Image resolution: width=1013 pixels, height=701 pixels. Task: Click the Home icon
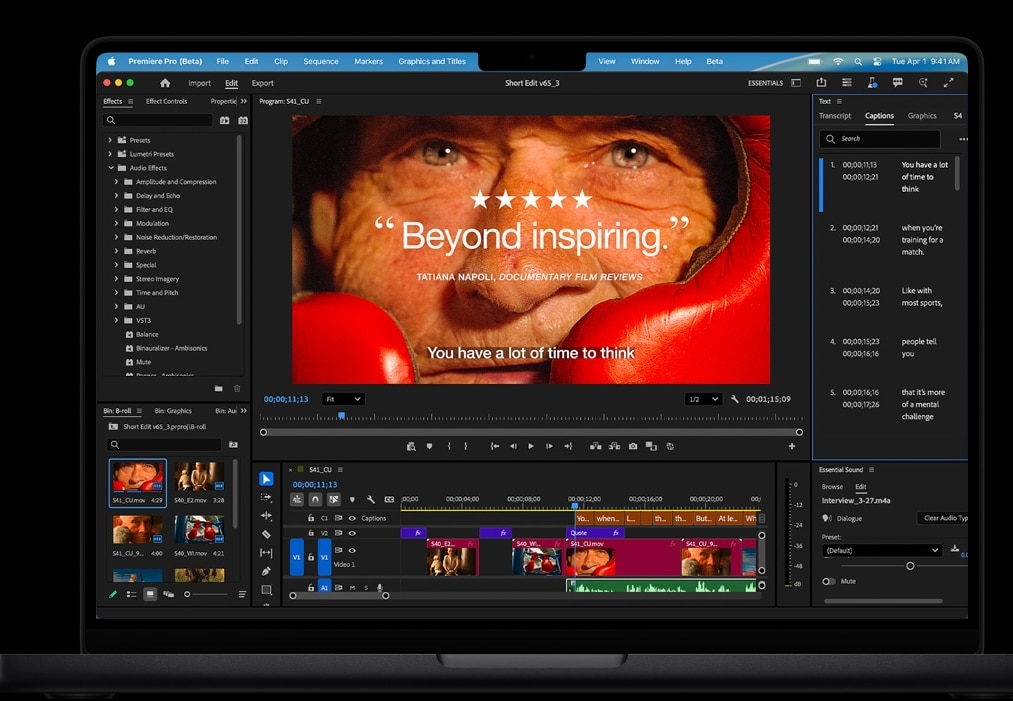[165, 83]
